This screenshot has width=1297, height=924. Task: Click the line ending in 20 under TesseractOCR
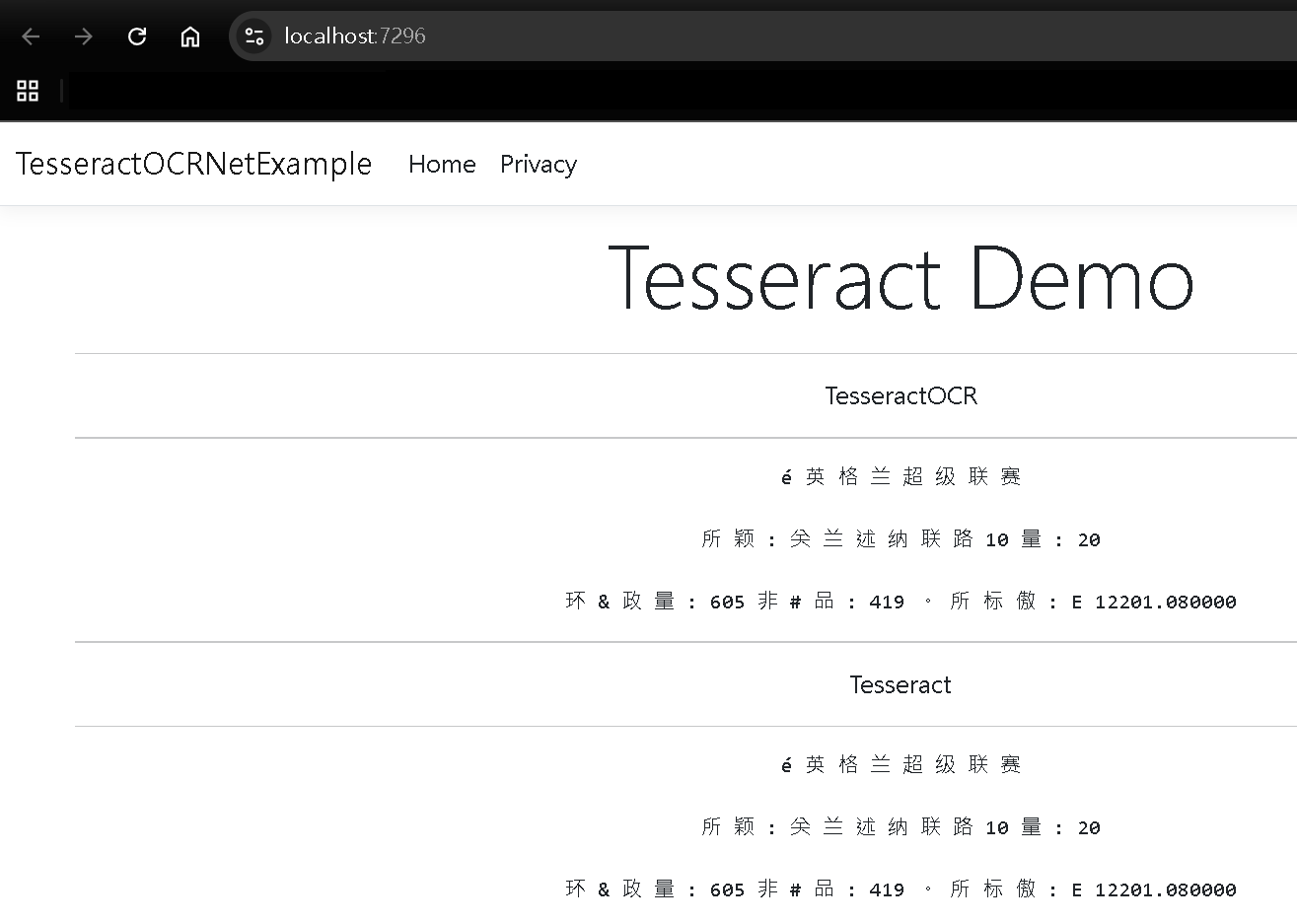(901, 538)
